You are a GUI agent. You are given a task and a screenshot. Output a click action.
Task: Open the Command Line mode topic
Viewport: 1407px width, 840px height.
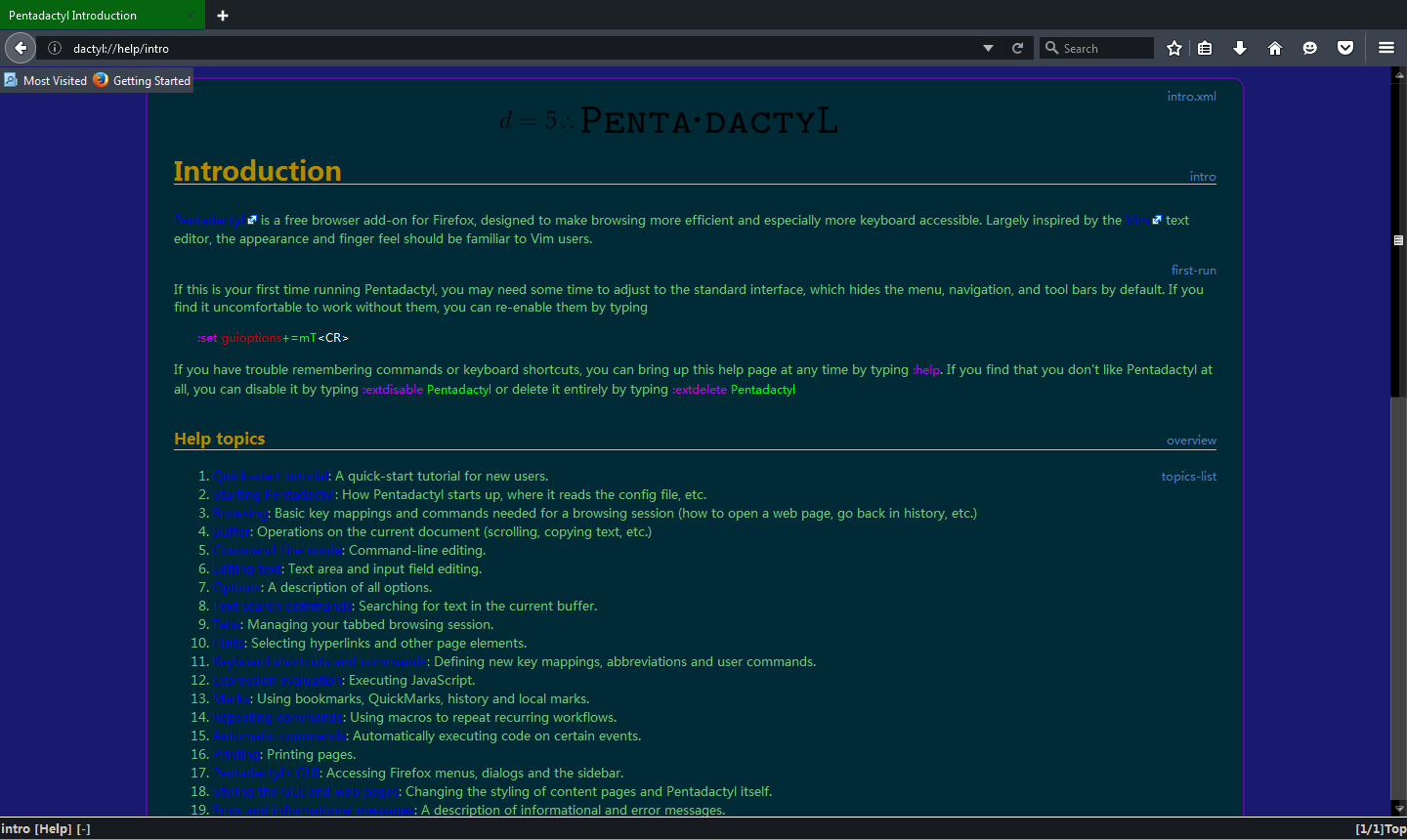tap(277, 551)
